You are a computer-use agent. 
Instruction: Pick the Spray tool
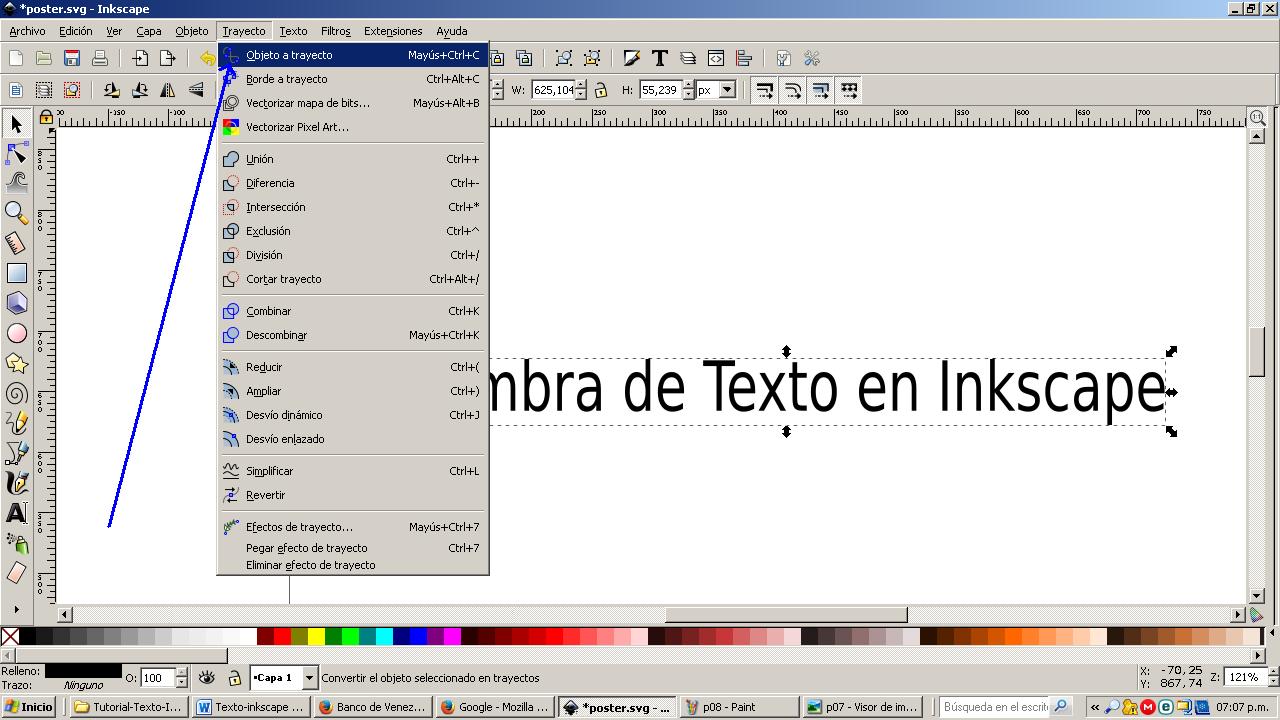16,543
